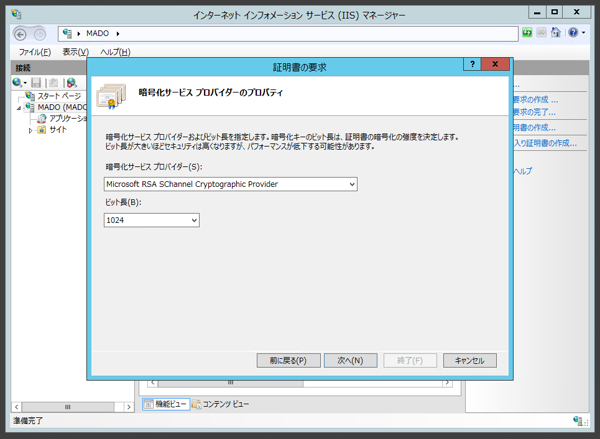Click the 準備完了 status bar text

[28, 421]
